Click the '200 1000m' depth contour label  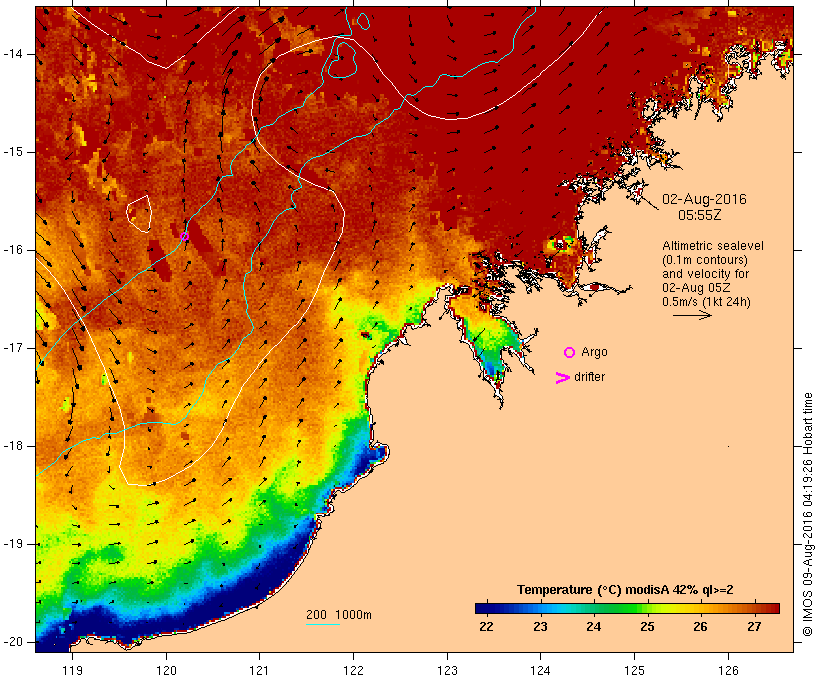(x=339, y=615)
